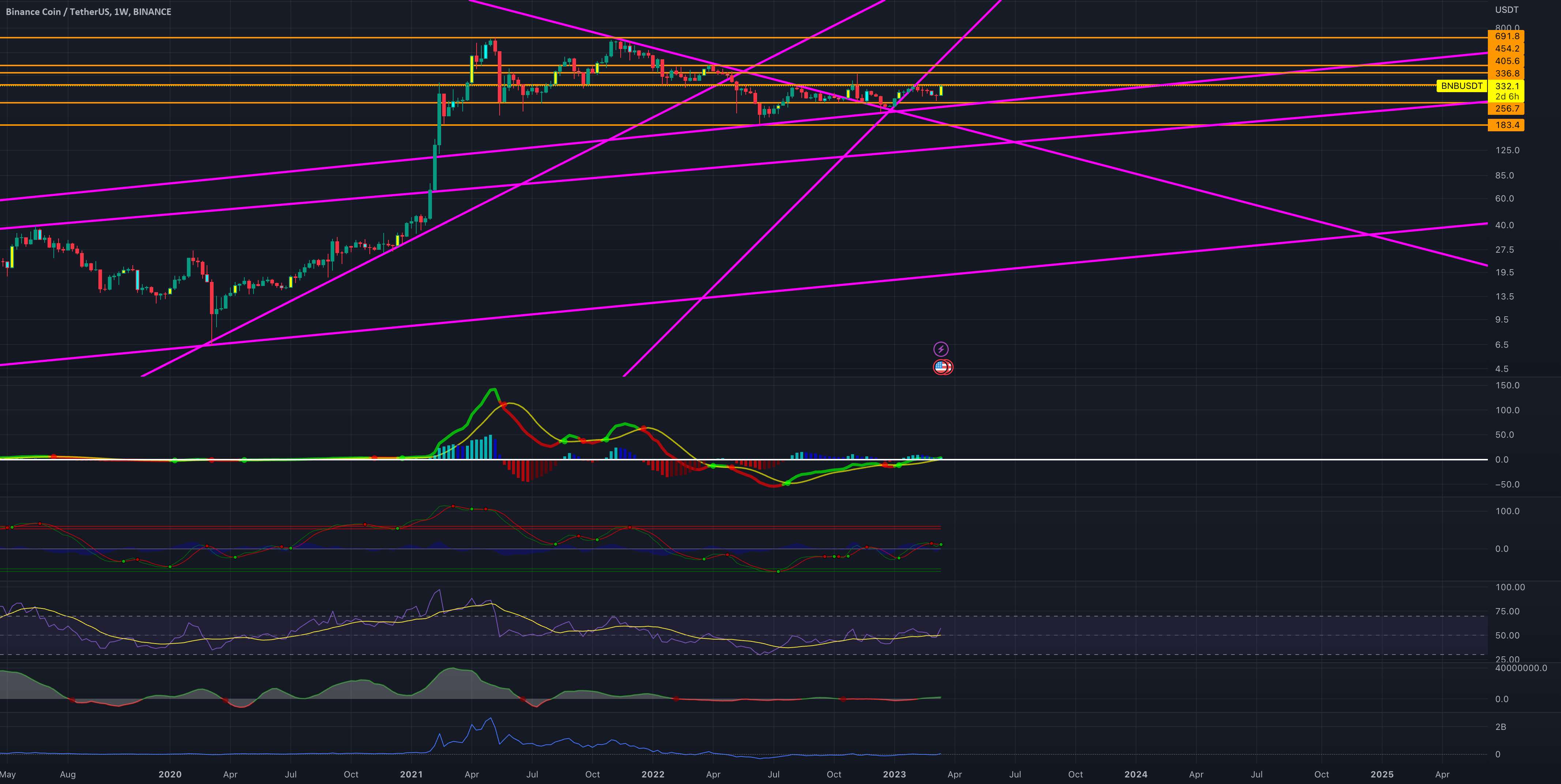Viewport: 1561px width, 784px height.
Task: Click the 2022 label on time axis
Action: 652,774
